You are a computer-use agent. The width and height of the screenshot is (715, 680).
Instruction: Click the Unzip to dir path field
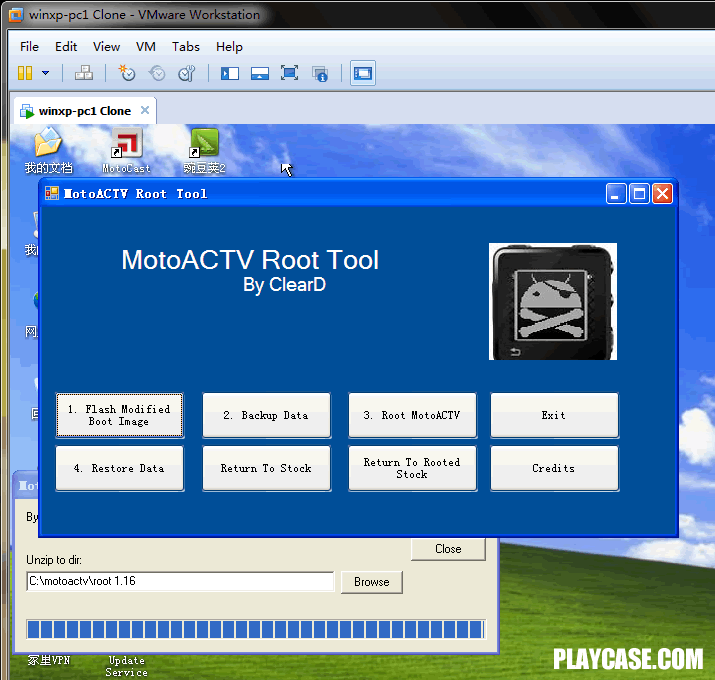pos(180,581)
